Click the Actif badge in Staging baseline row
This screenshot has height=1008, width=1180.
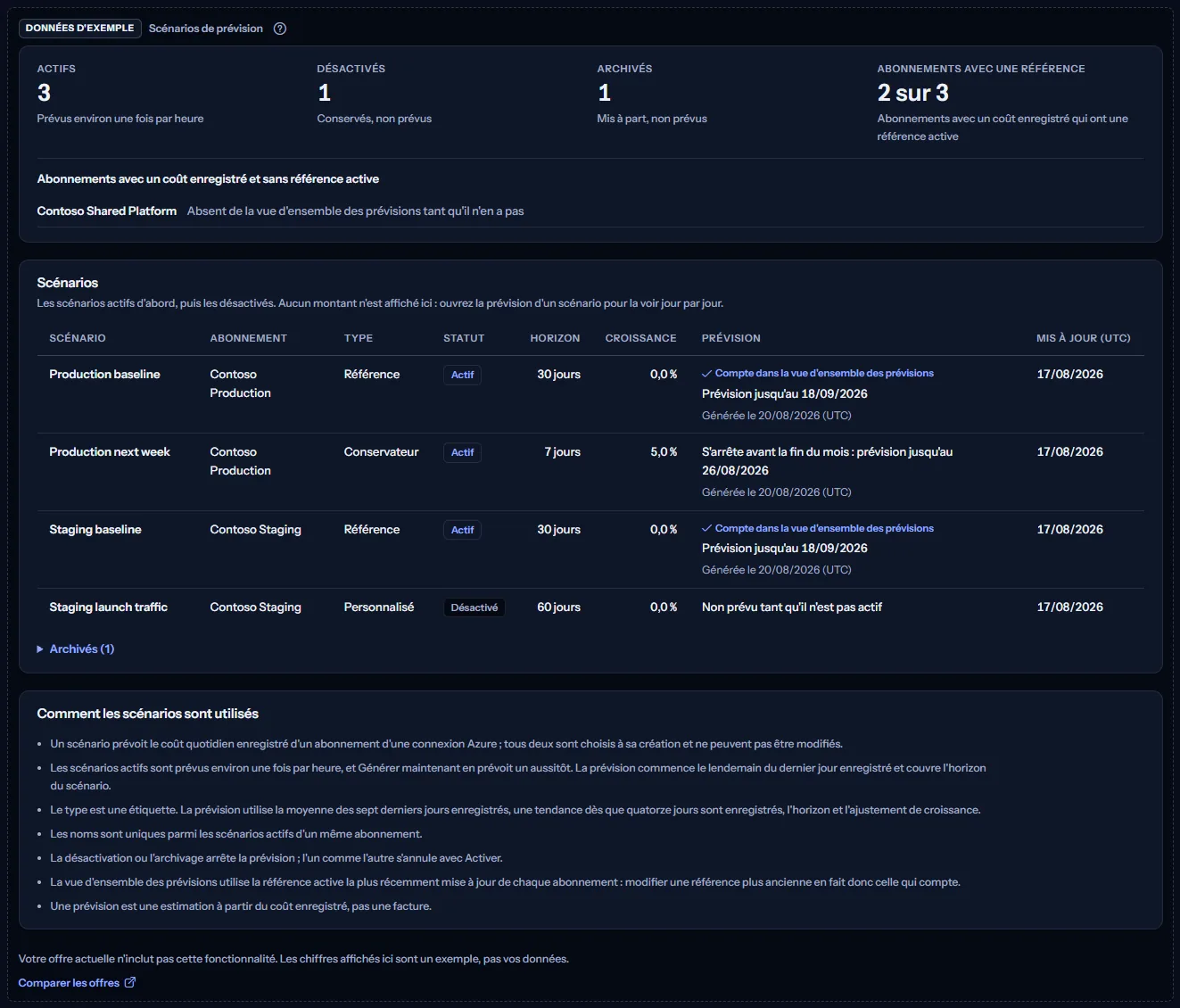pos(462,530)
